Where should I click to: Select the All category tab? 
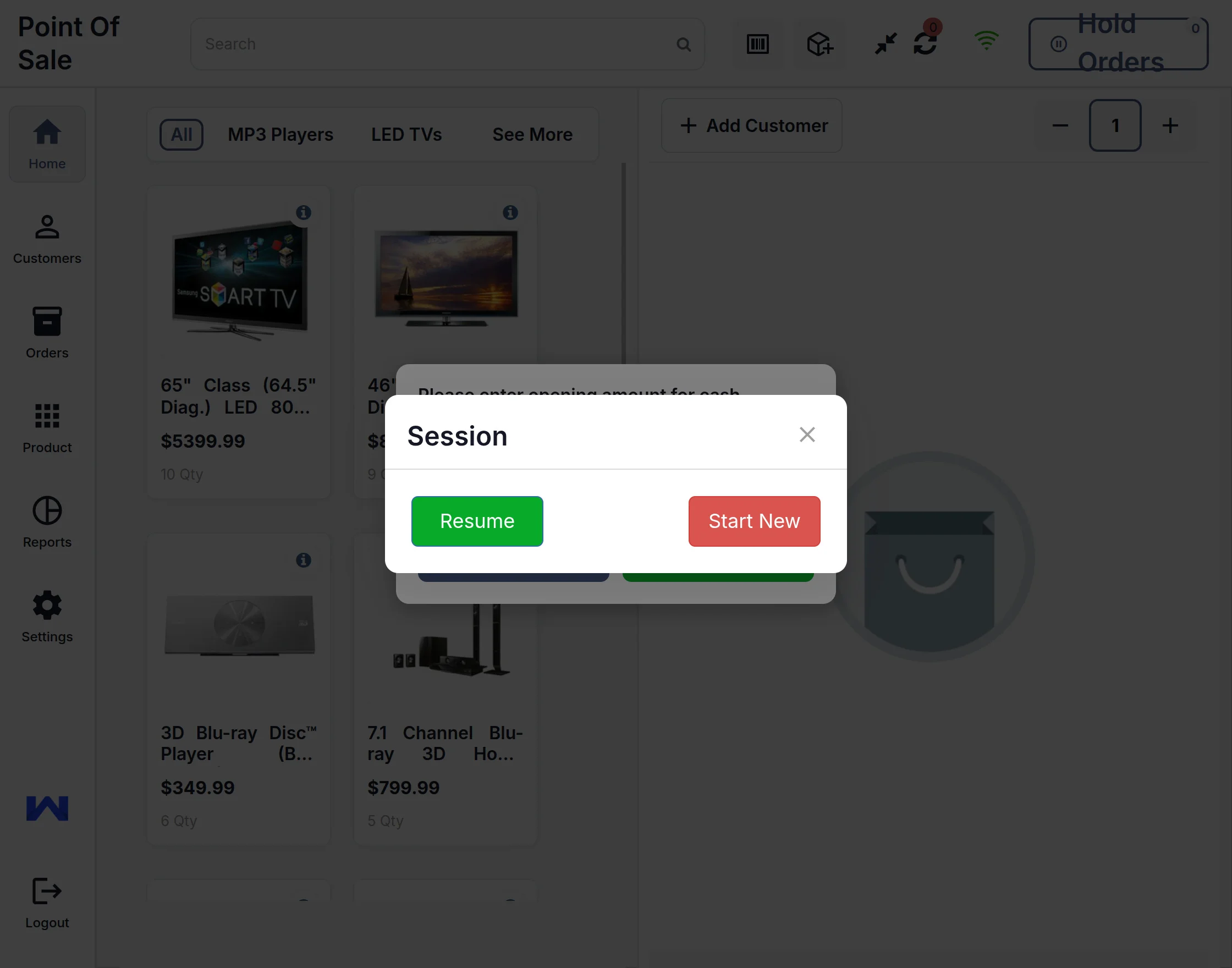click(182, 135)
